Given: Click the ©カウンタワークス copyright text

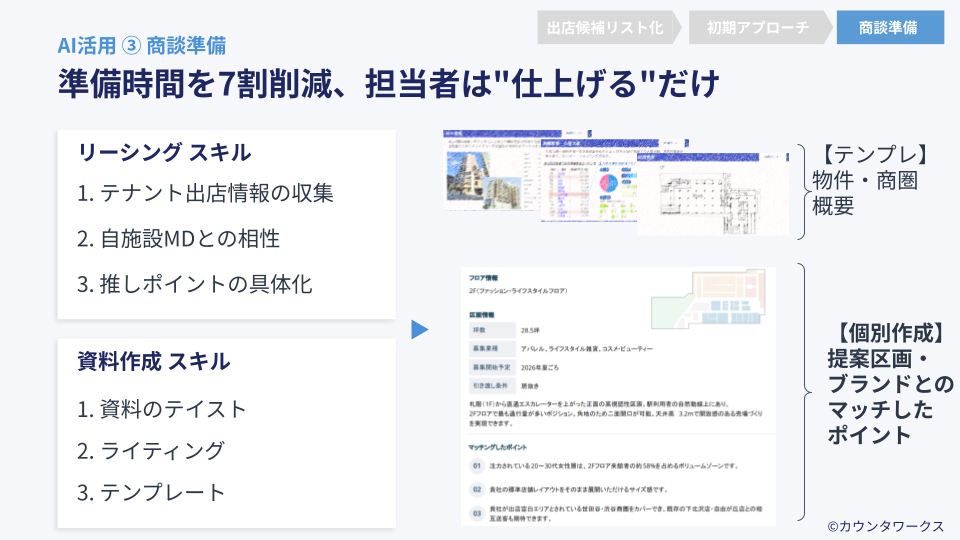Looking at the screenshot, I should pos(885,525).
